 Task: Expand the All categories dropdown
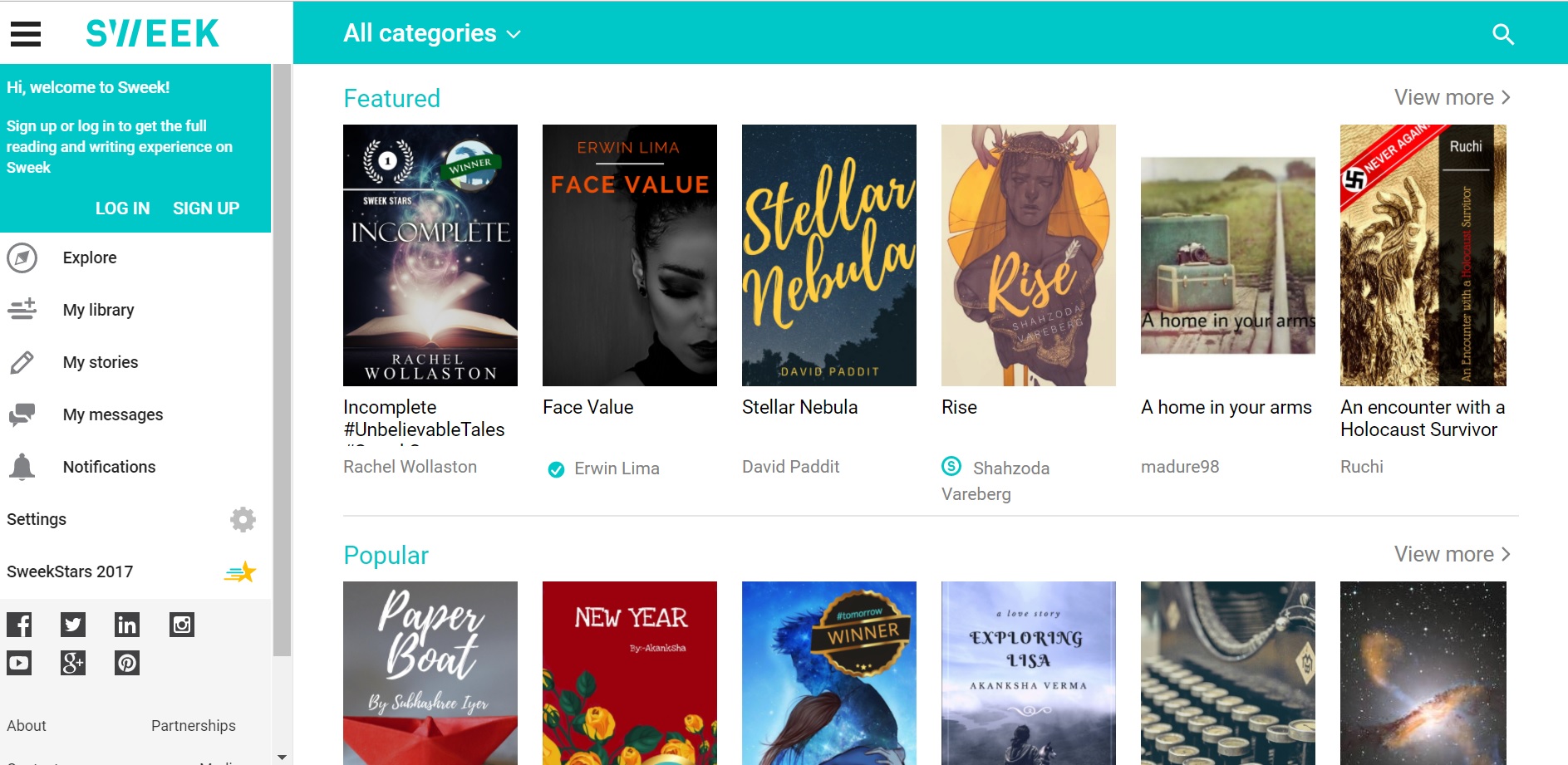pos(432,33)
